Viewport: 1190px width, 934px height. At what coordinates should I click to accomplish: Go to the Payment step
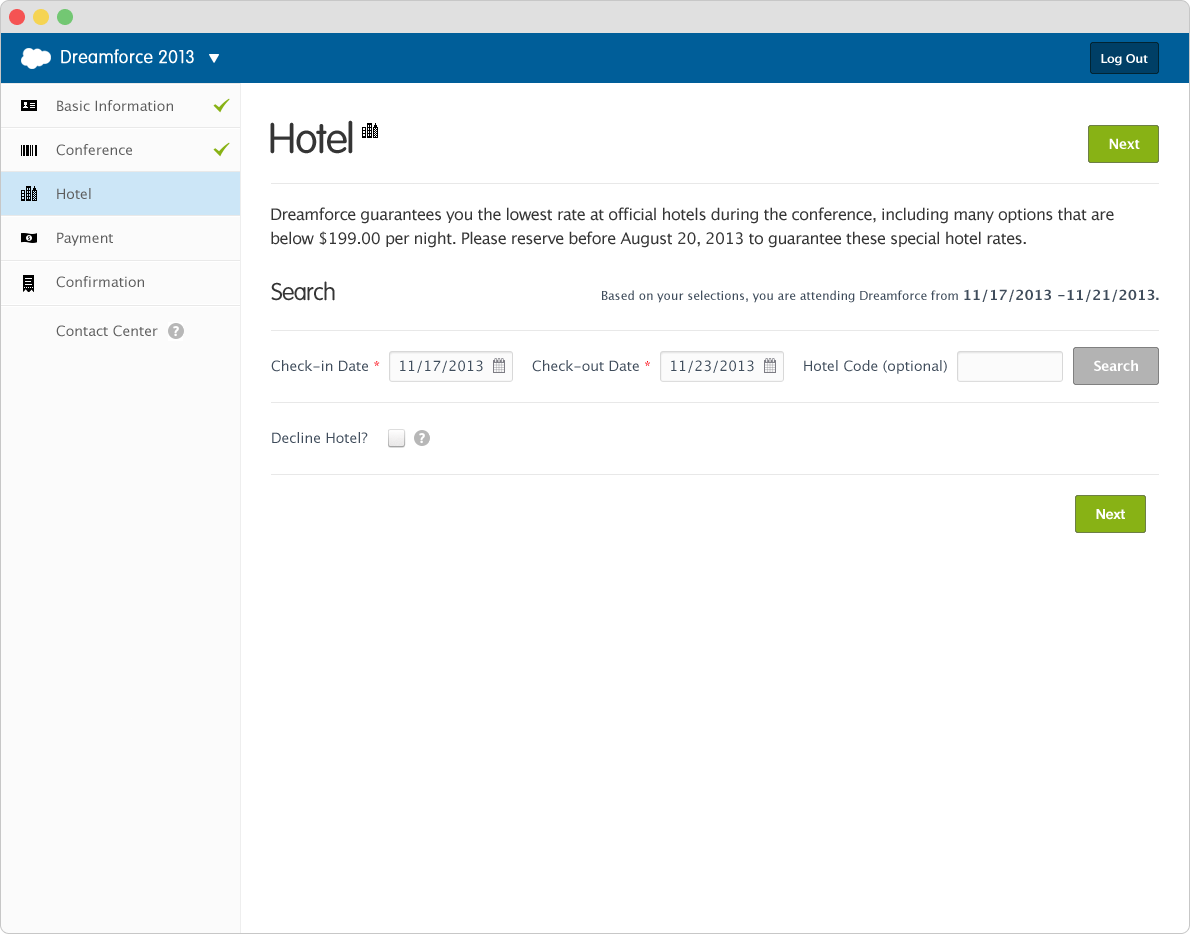[x=121, y=237]
